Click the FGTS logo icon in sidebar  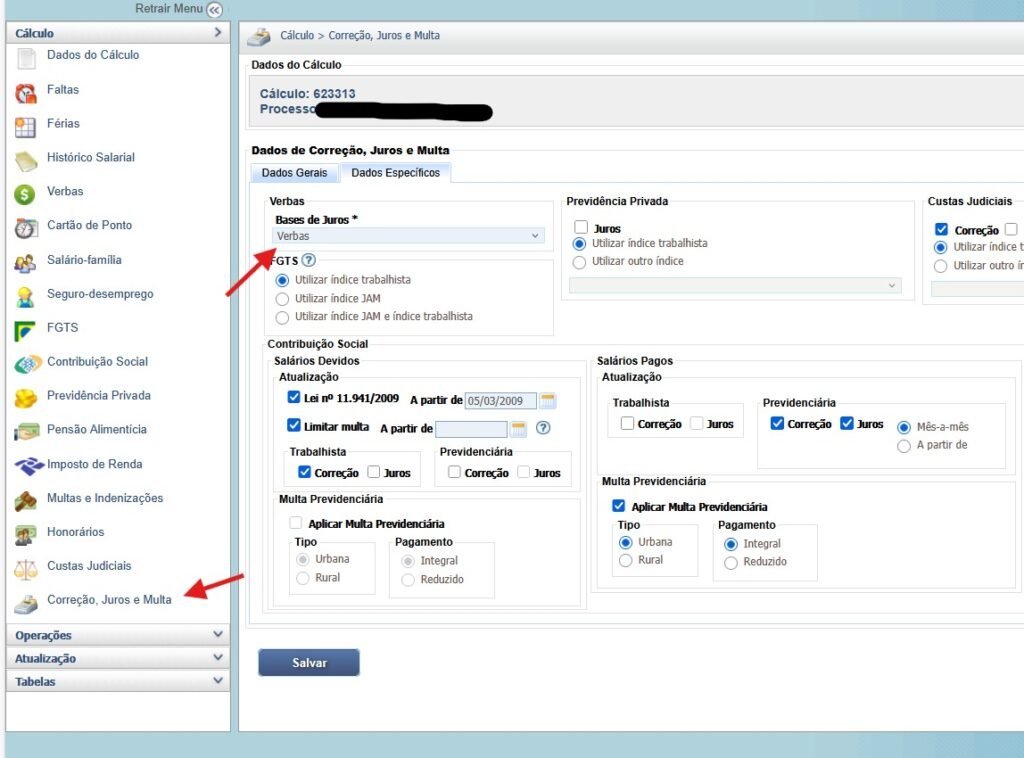point(26,331)
